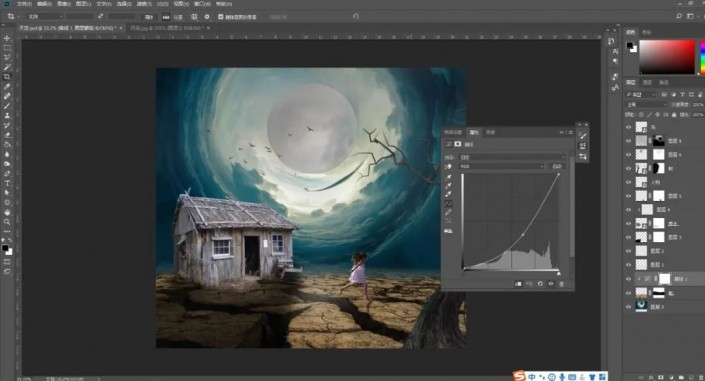Screen dimensions: 705x381
Task: Hide the 图层 0 layer
Action: (629, 306)
